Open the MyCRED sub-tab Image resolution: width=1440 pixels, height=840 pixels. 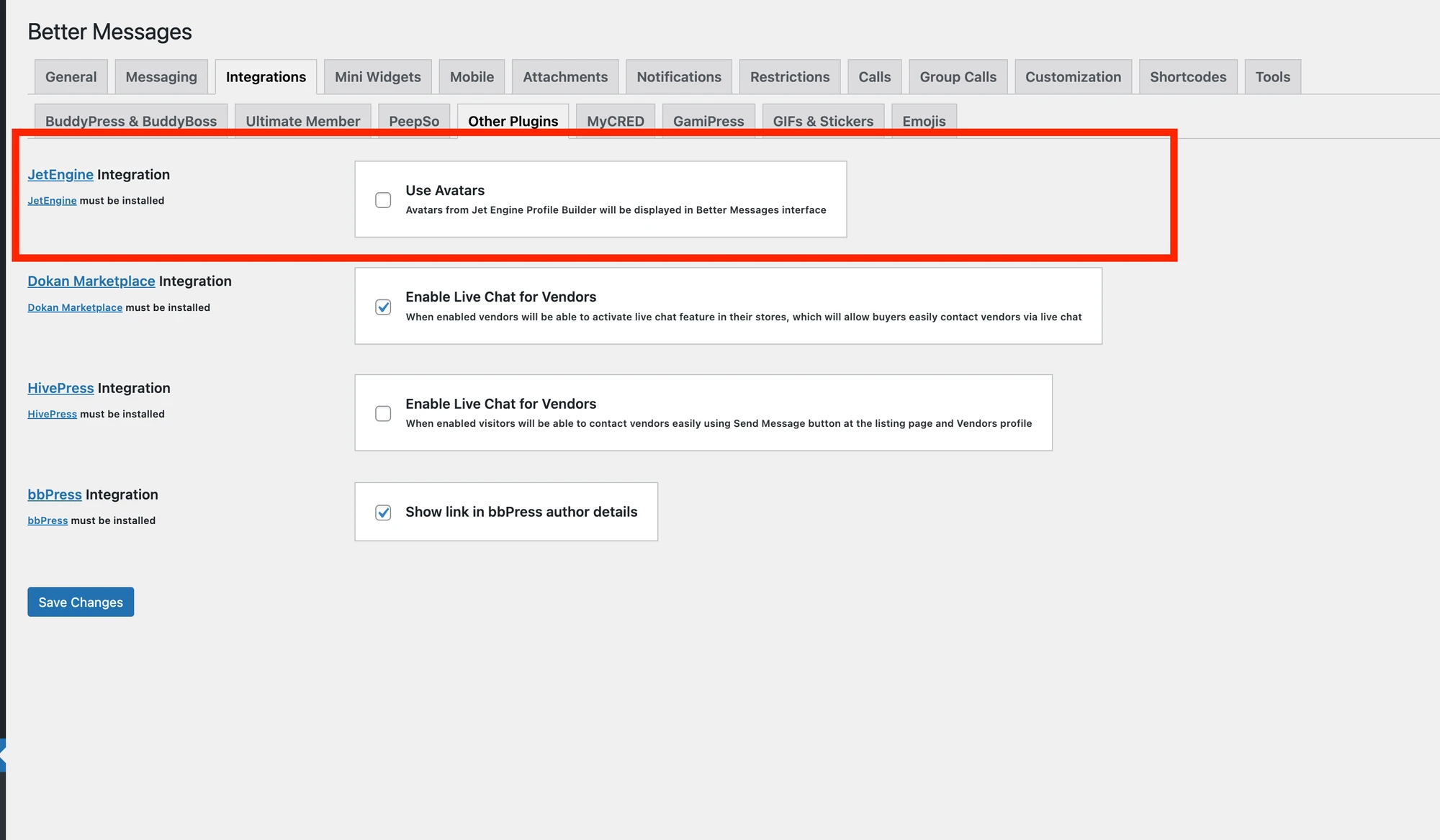click(x=616, y=121)
